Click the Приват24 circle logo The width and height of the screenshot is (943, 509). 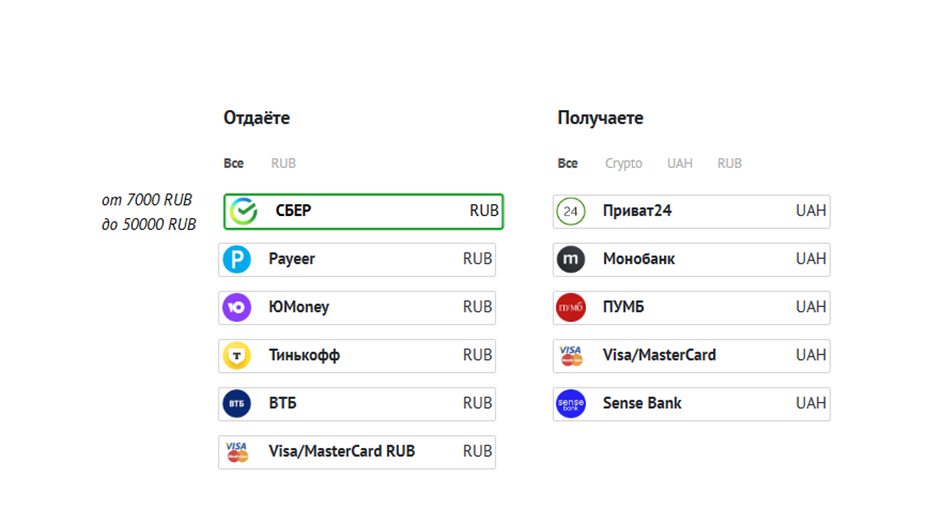click(571, 211)
